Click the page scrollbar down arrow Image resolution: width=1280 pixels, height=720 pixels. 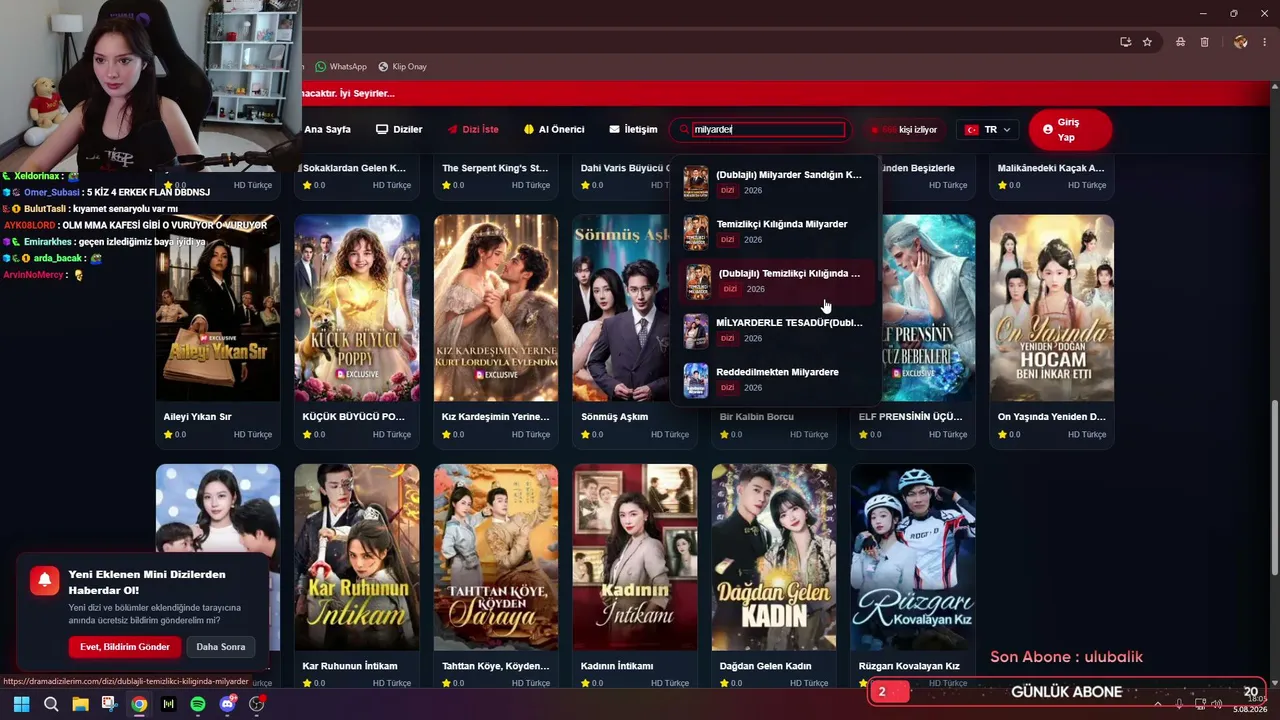[1274, 683]
